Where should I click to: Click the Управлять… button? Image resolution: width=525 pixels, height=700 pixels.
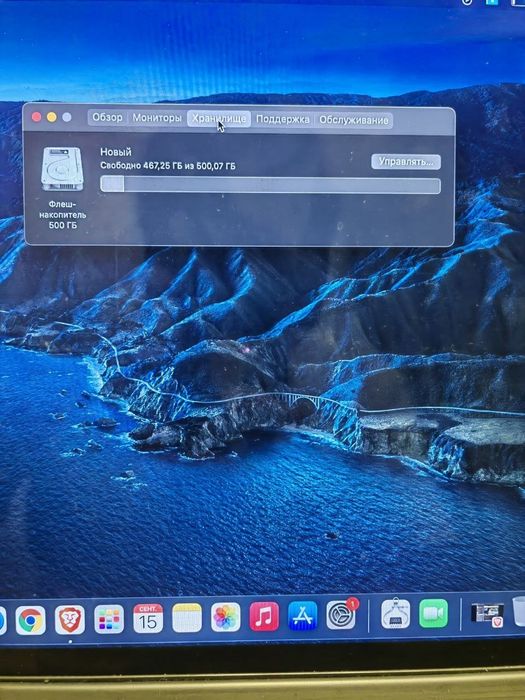[x=406, y=162]
